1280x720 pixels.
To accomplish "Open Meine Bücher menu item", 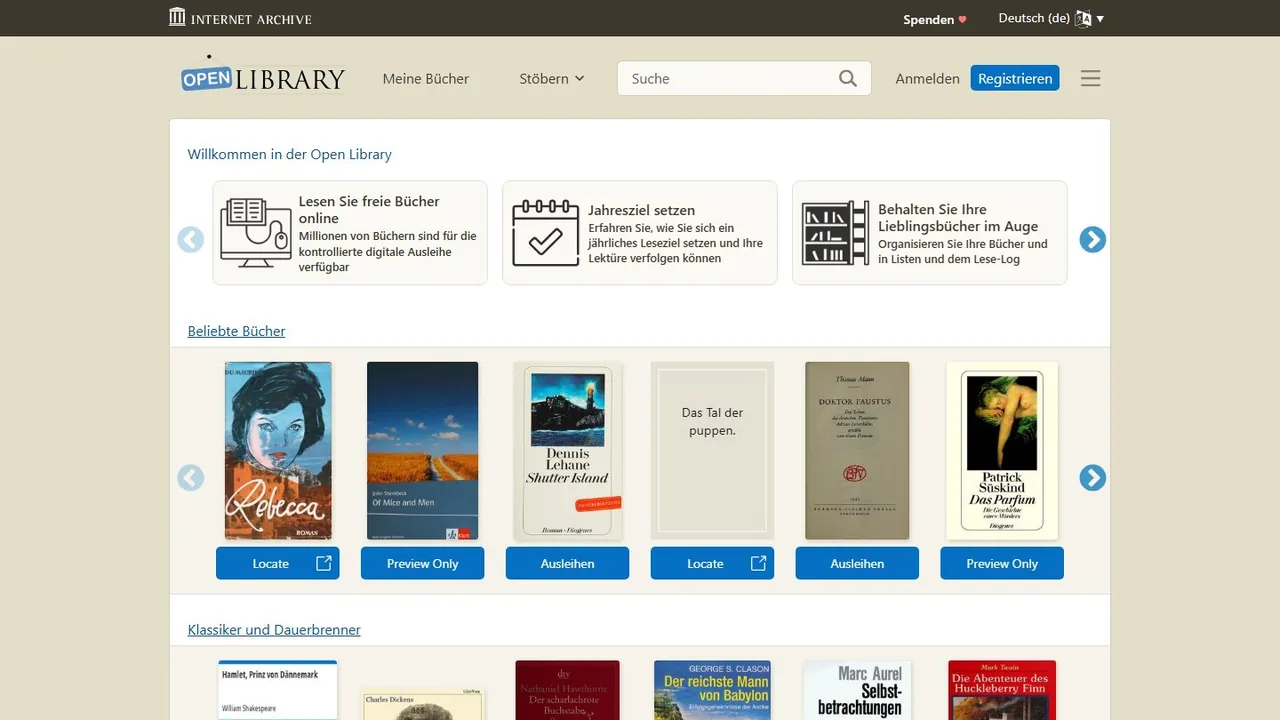I will pyautogui.click(x=426, y=79).
